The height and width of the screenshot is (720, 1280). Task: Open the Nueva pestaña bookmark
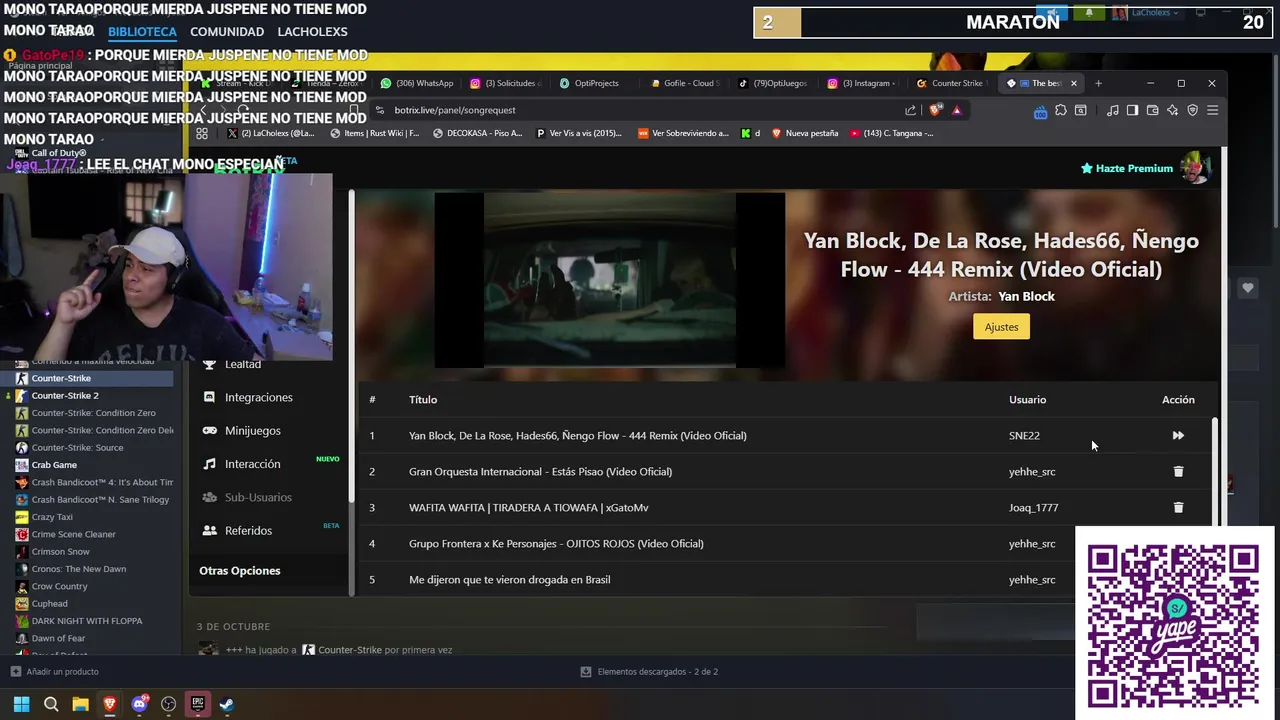pos(804,133)
